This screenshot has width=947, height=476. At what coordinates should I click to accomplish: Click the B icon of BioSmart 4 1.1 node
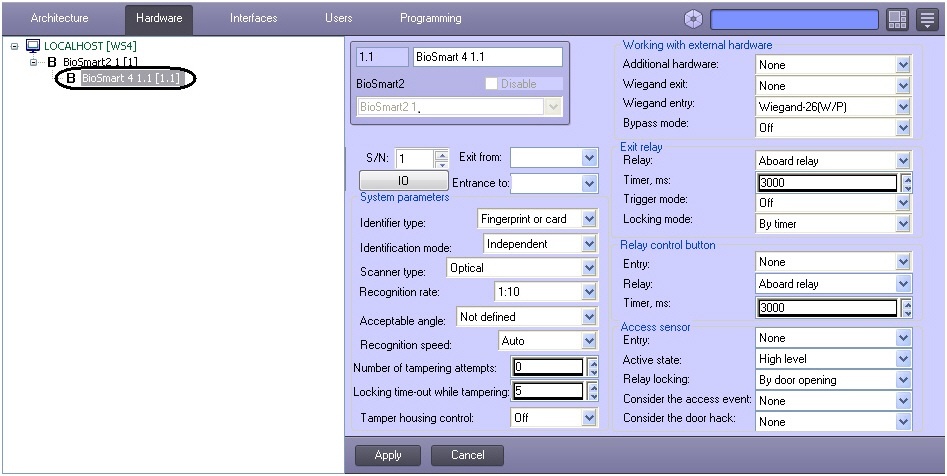point(71,79)
